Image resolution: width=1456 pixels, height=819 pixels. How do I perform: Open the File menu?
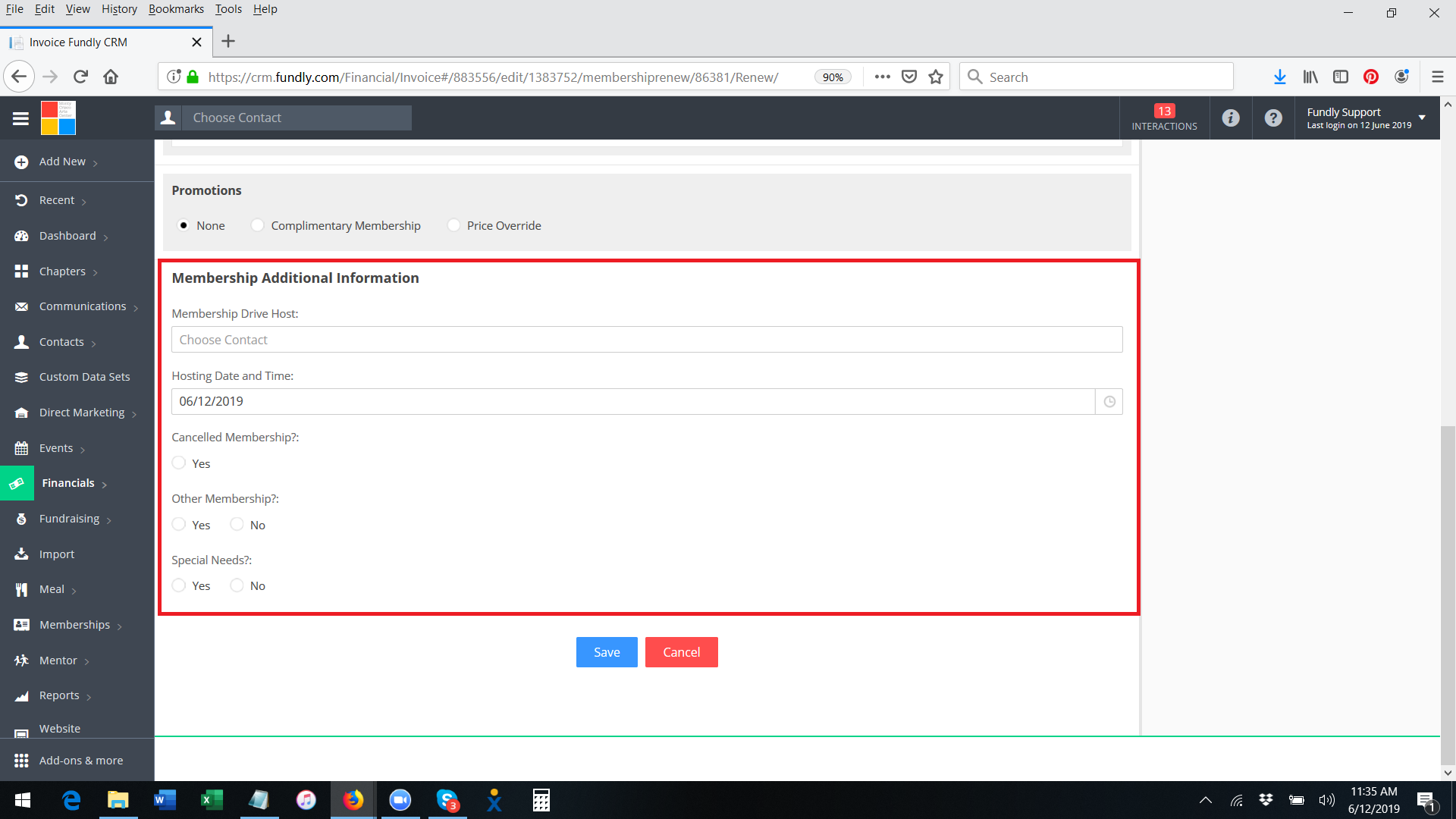point(14,9)
